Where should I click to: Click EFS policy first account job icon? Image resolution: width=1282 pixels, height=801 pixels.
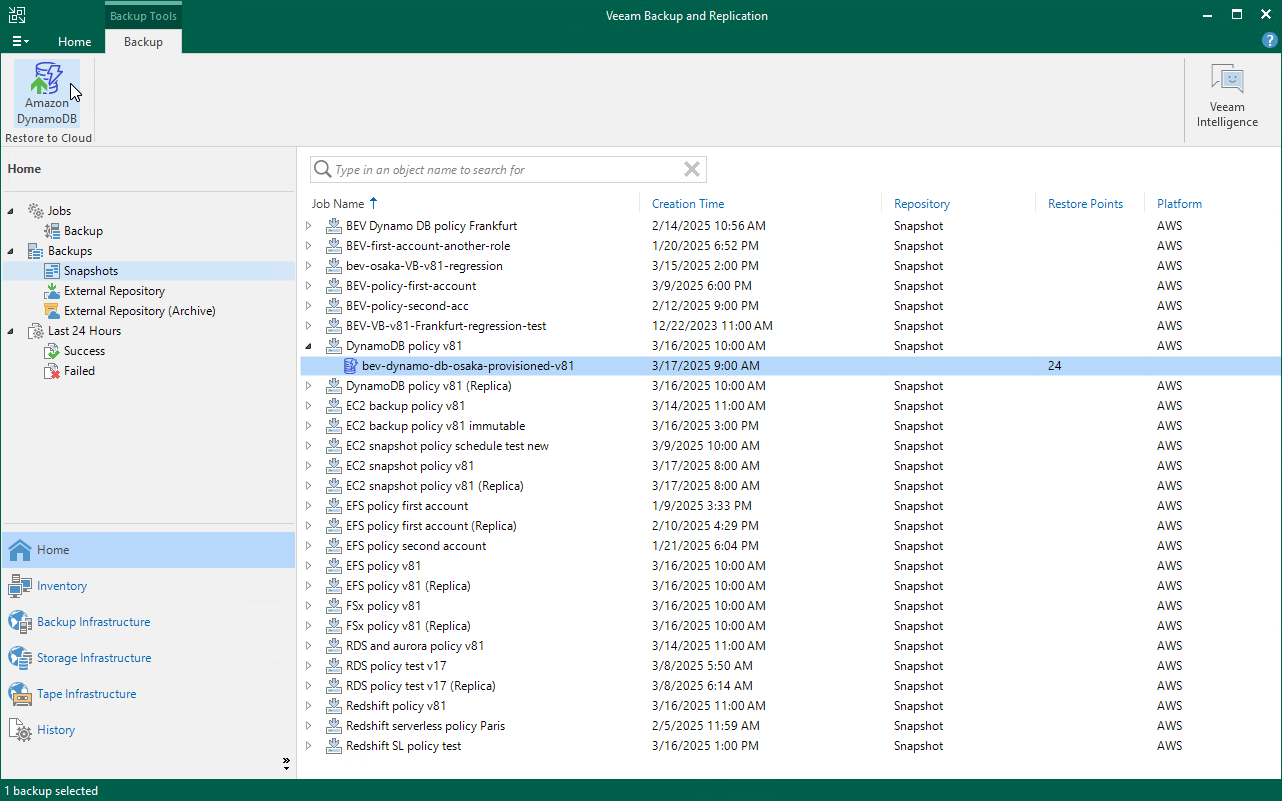click(x=334, y=506)
